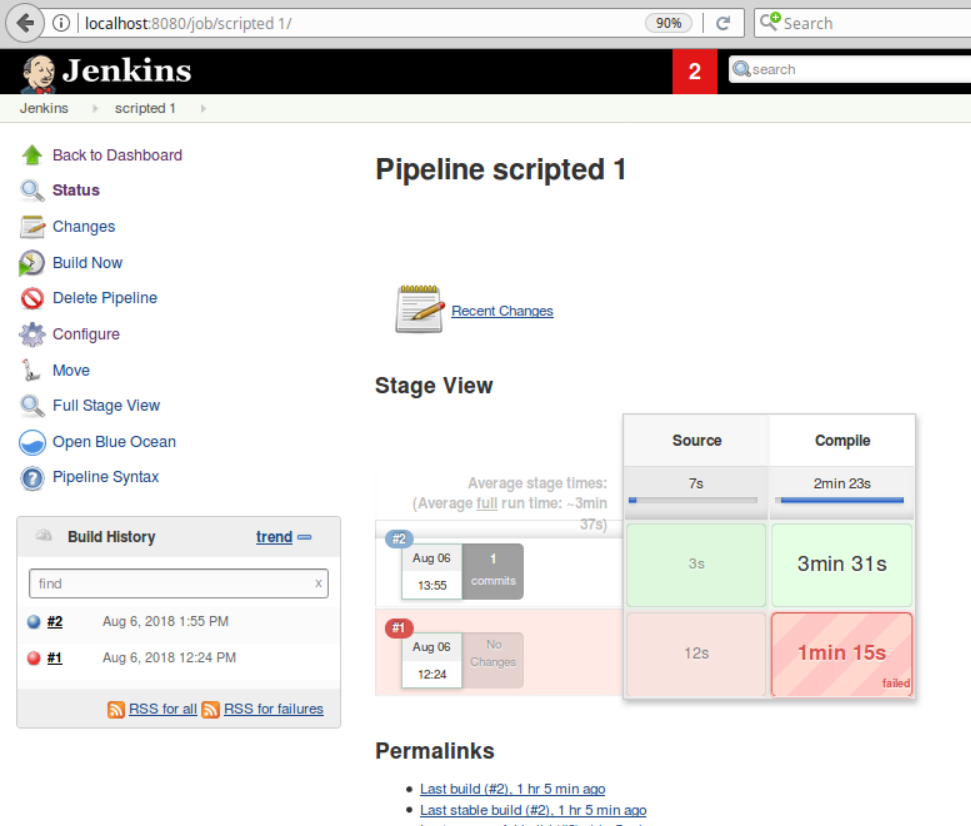971x826 pixels.
Task: Click the green Back to Dashboard arrow icon
Action: point(32,155)
